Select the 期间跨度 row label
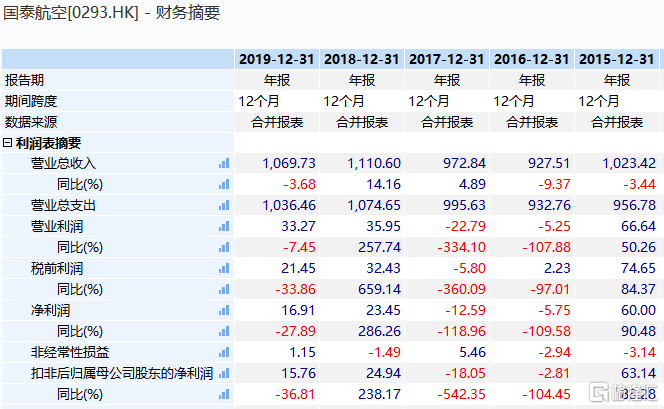664x409 pixels. [31, 101]
